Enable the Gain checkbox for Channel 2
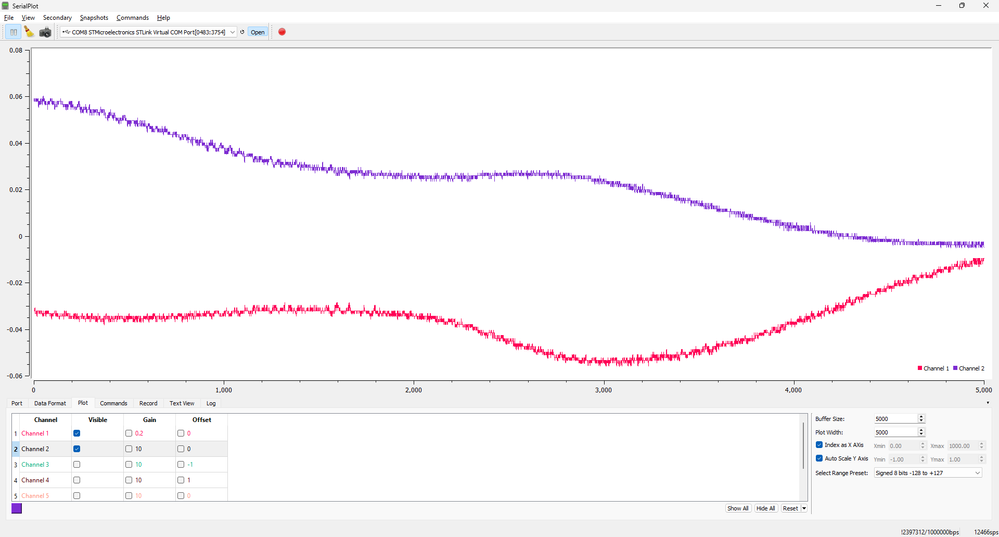The width and height of the screenshot is (999, 537). [x=129, y=448]
